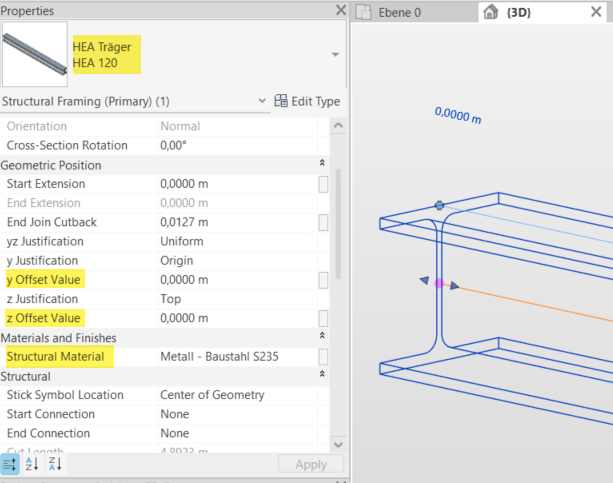This screenshot has height=483, width=613.
Task: Switch to the Ebene 0 view tab
Action: tap(414, 13)
